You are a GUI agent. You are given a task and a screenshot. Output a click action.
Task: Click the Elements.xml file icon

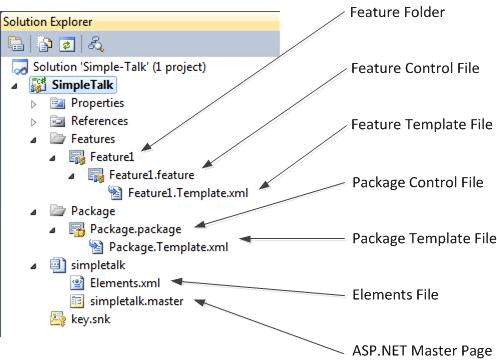77,283
